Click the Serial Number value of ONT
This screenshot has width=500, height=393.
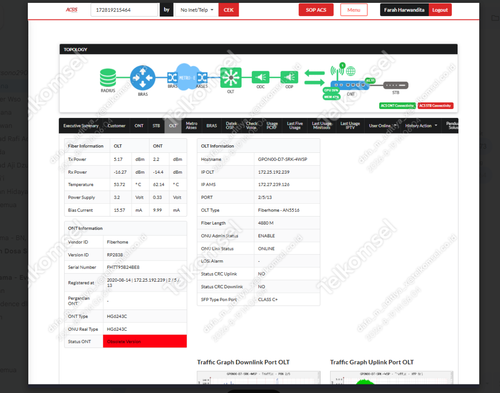[123, 267]
